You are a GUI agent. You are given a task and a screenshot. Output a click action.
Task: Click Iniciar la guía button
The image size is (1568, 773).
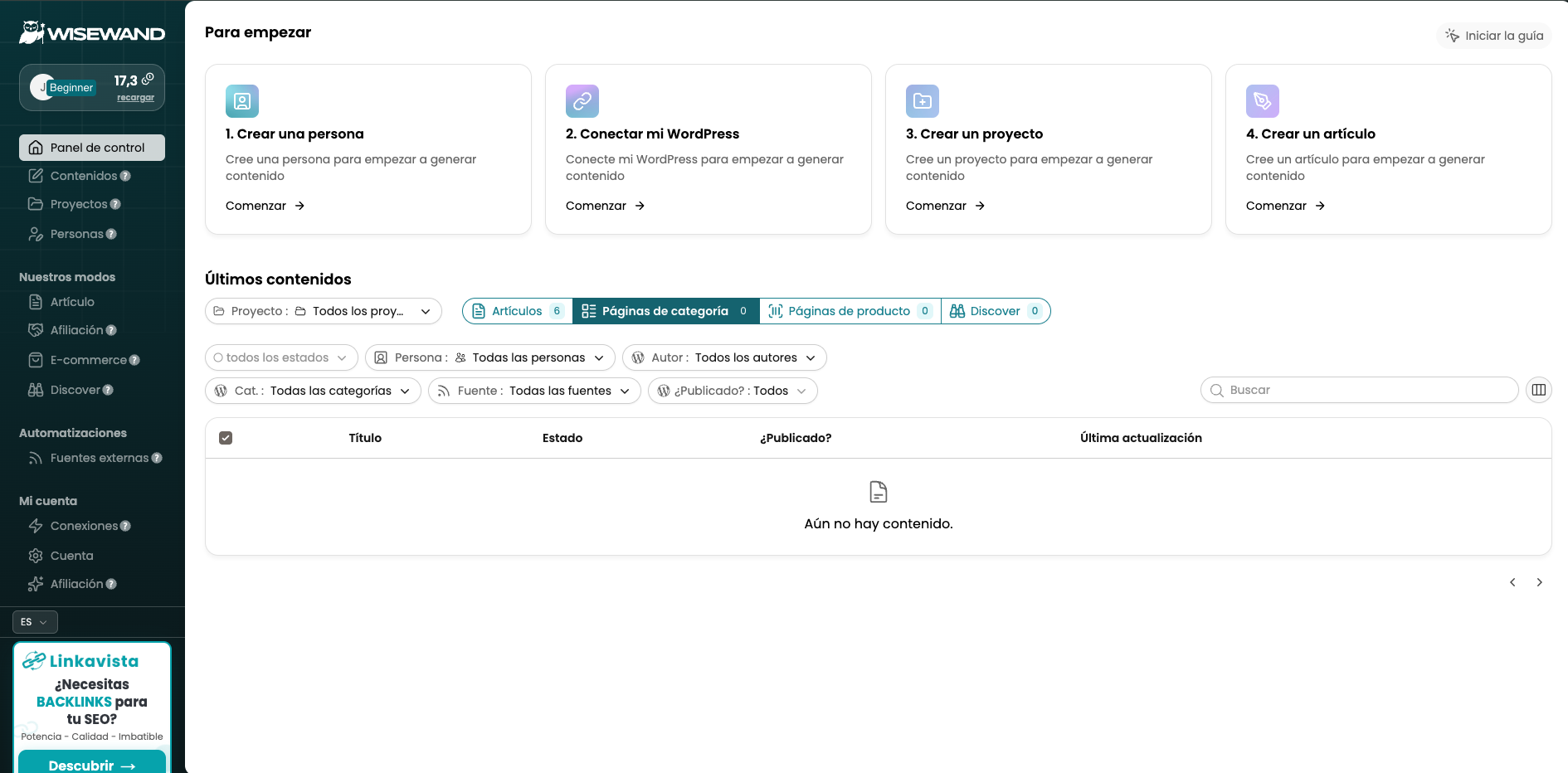pos(1494,36)
